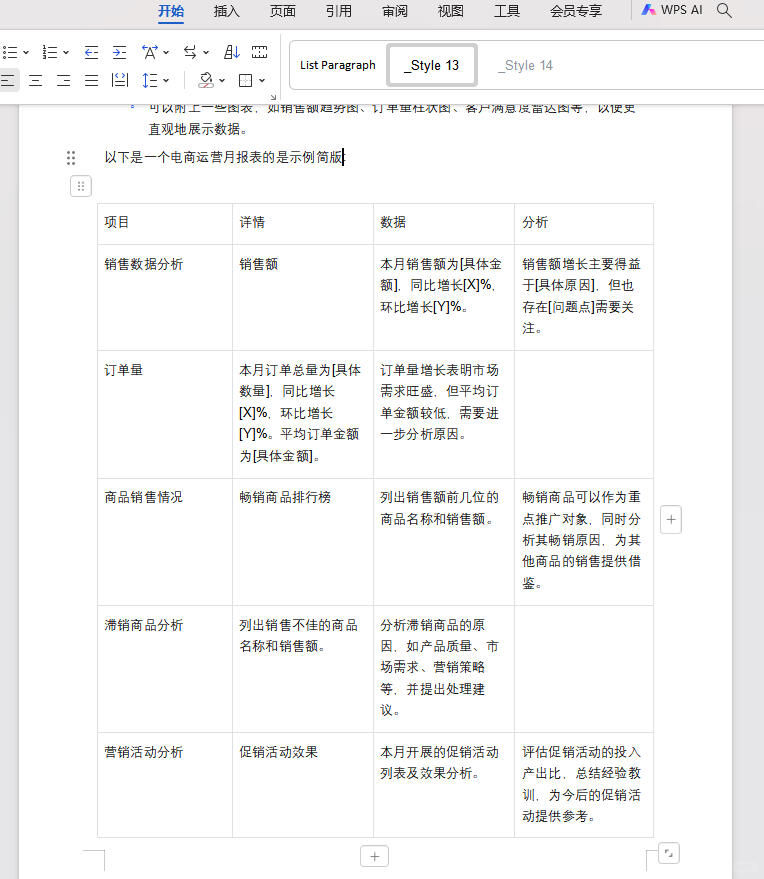Screen dimensions: 764x879
Task: Add a column with right plus button
Action: (x=671, y=520)
